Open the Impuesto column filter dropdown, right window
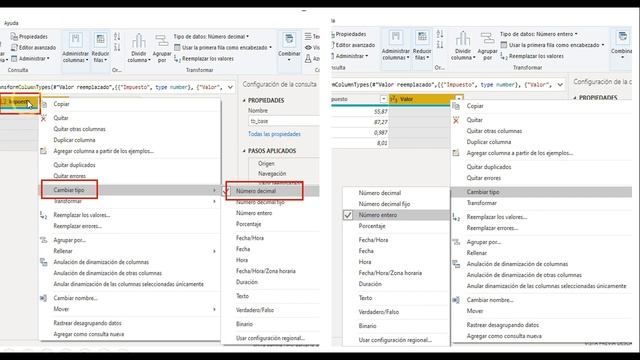640x360 pixels. point(383,99)
